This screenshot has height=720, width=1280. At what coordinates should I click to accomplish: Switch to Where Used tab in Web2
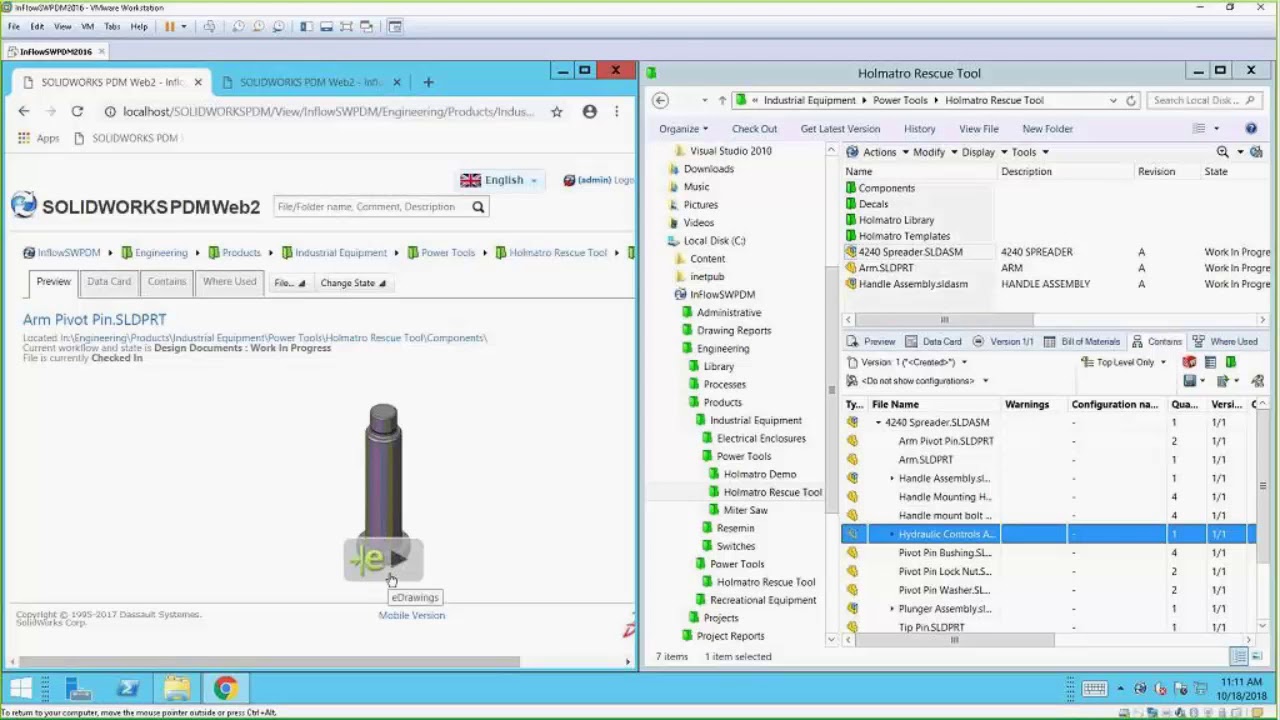(229, 282)
